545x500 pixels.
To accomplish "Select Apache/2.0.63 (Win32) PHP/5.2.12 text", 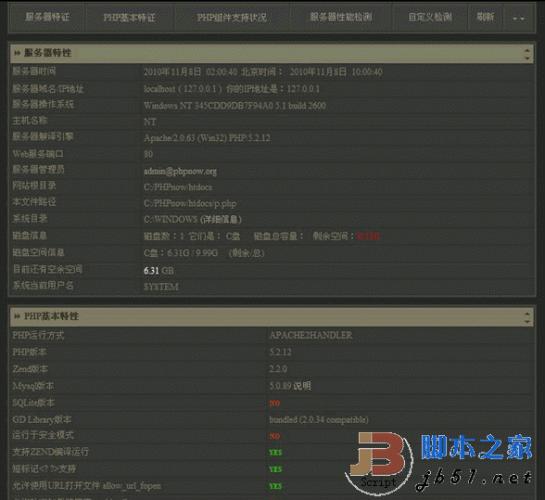I will 207,138.
